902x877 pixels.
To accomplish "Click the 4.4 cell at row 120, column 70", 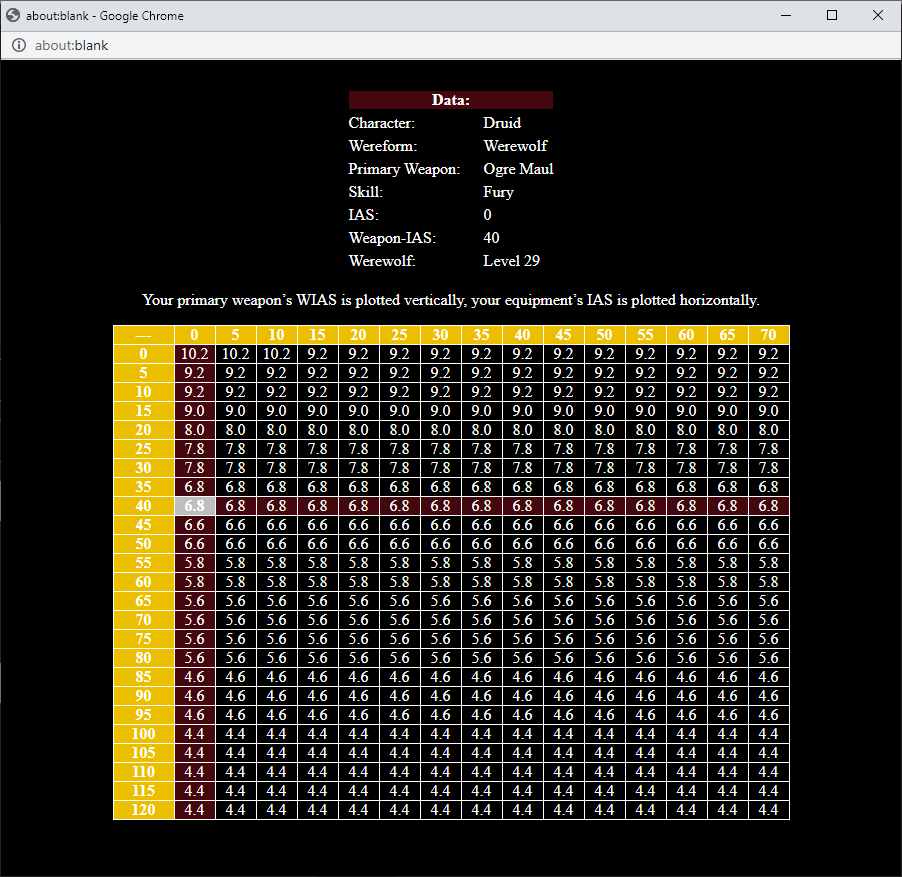I will (768, 810).
